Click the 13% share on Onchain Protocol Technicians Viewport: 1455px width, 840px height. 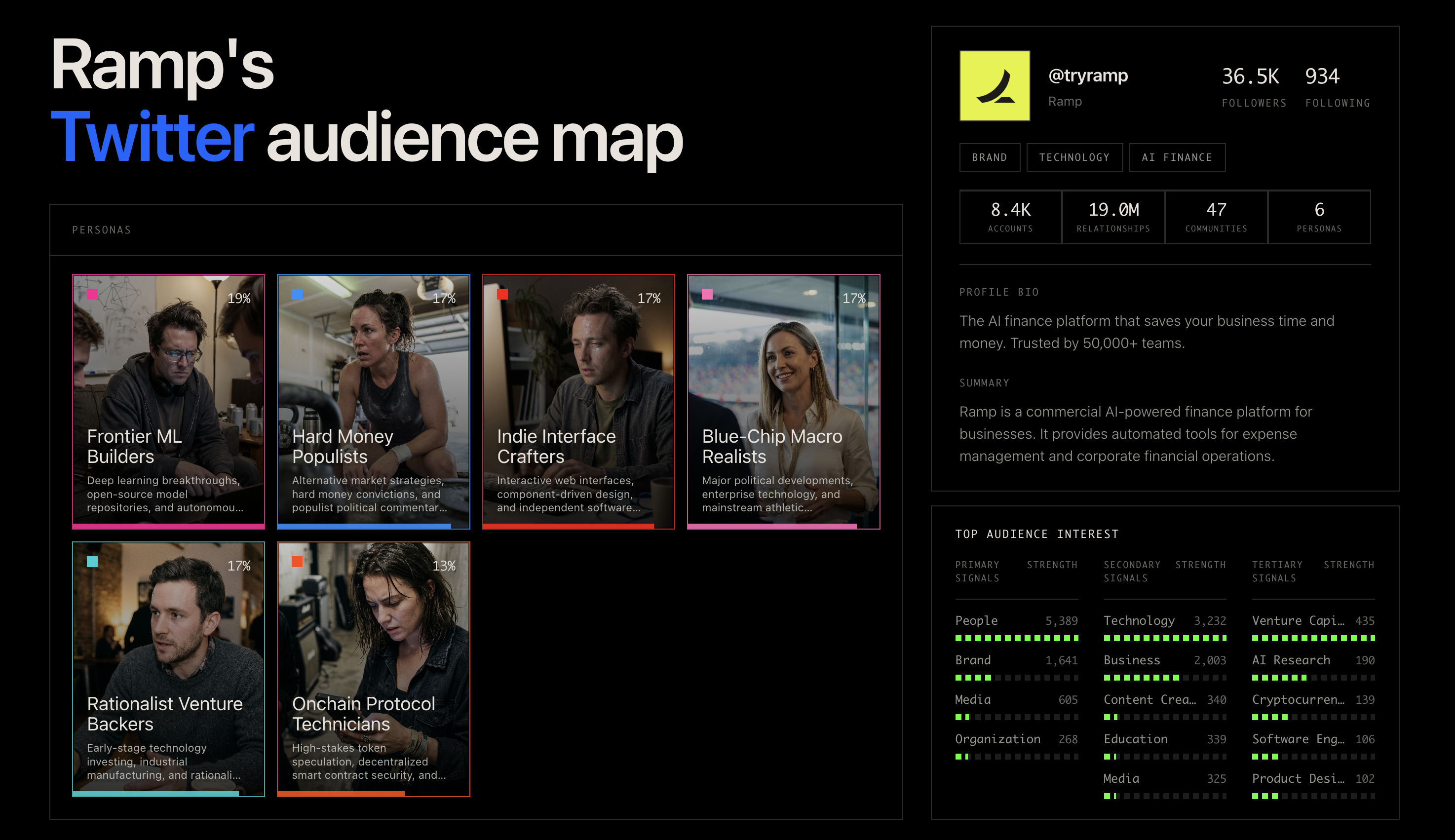444,566
